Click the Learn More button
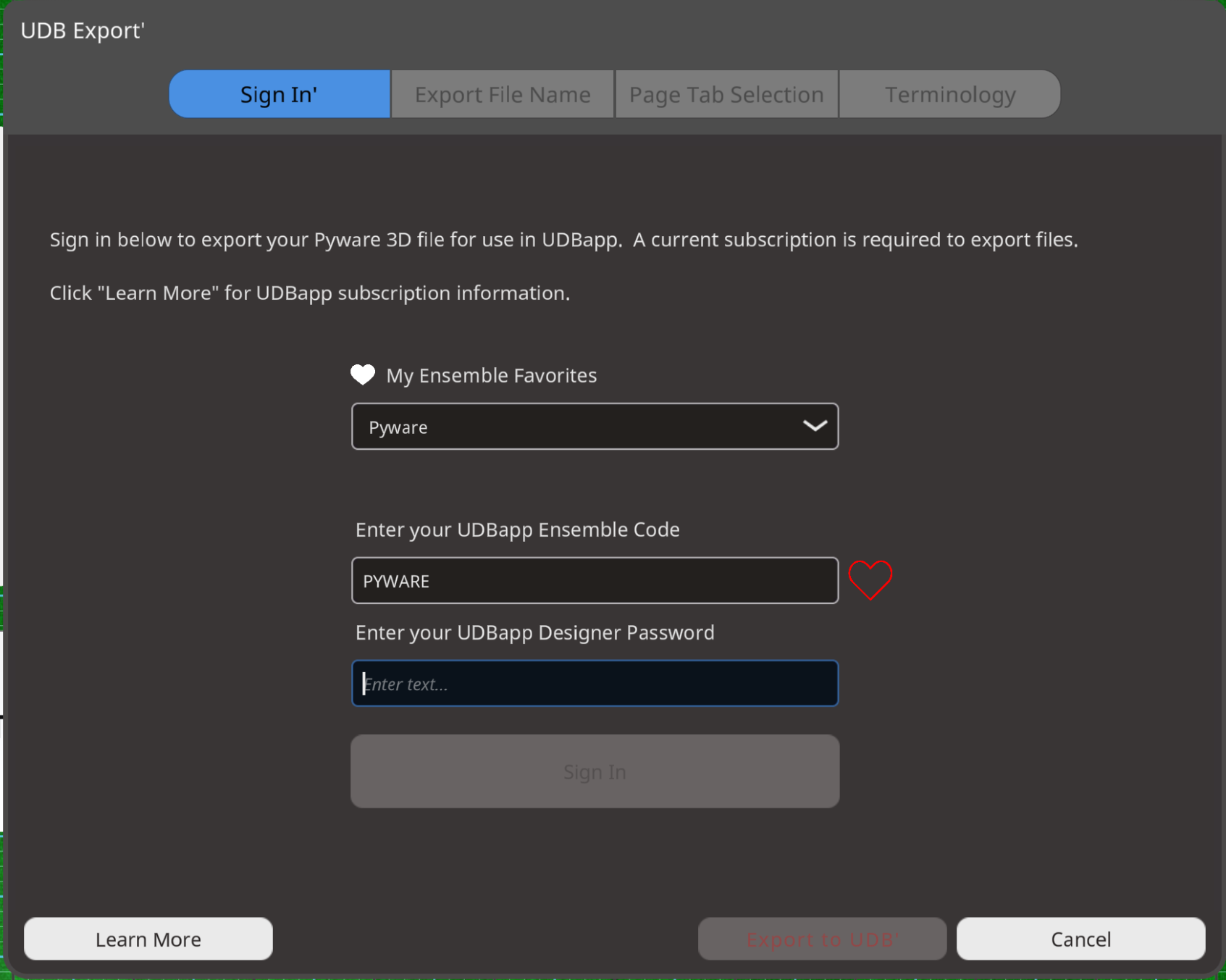 (x=148, y=939)
